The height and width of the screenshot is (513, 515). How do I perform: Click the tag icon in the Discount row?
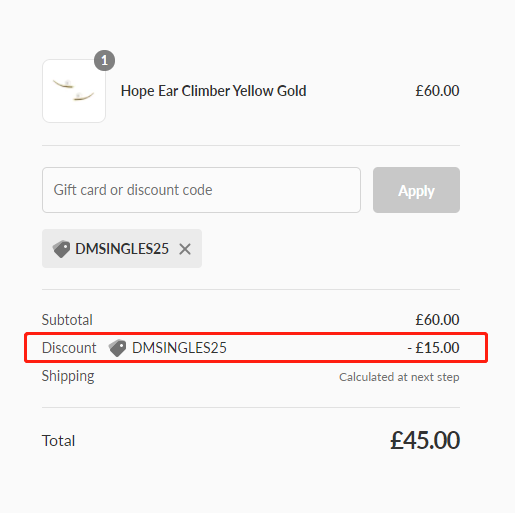(117, 348)
